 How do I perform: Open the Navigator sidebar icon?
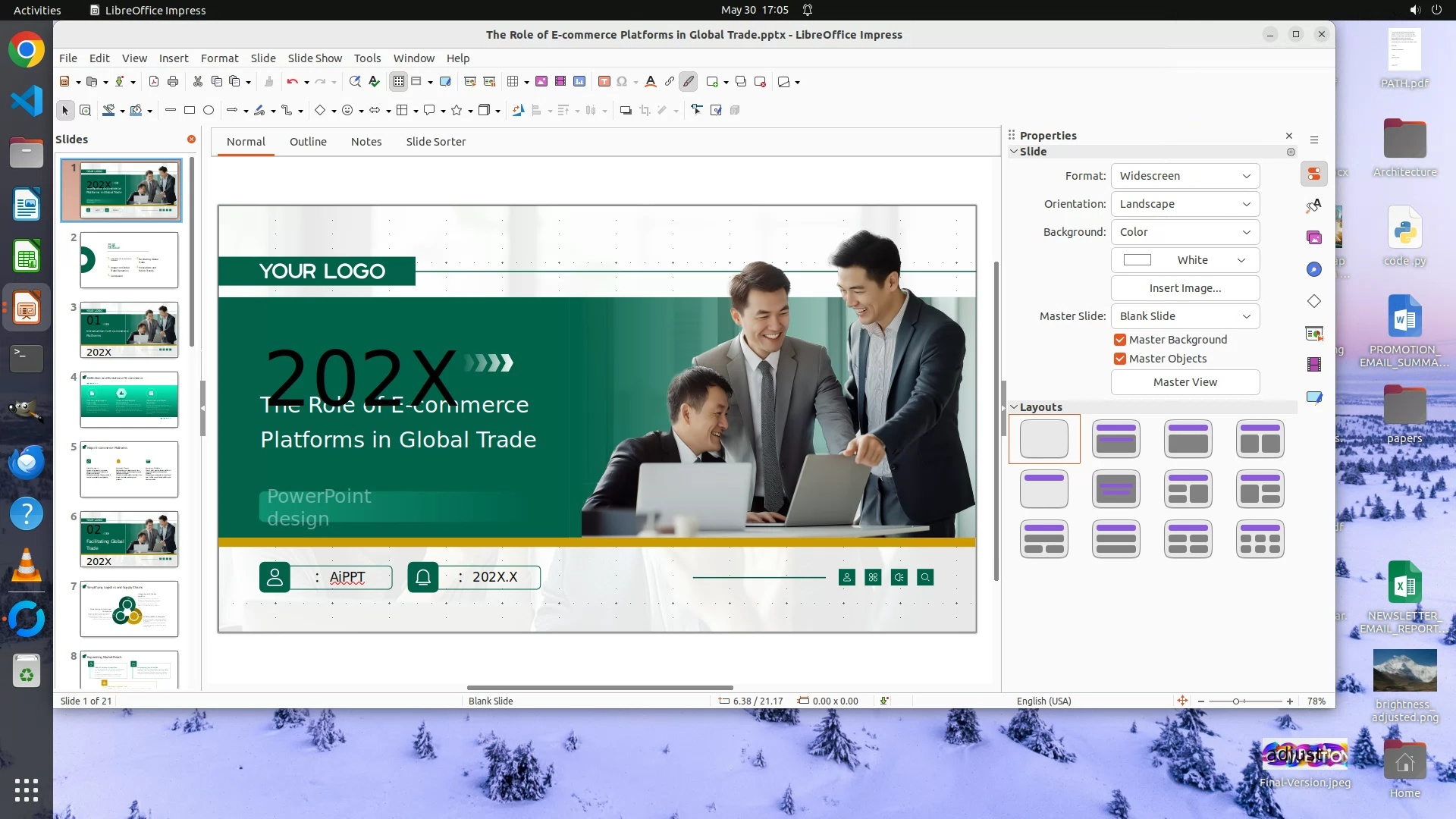[x=1314, y=270]
